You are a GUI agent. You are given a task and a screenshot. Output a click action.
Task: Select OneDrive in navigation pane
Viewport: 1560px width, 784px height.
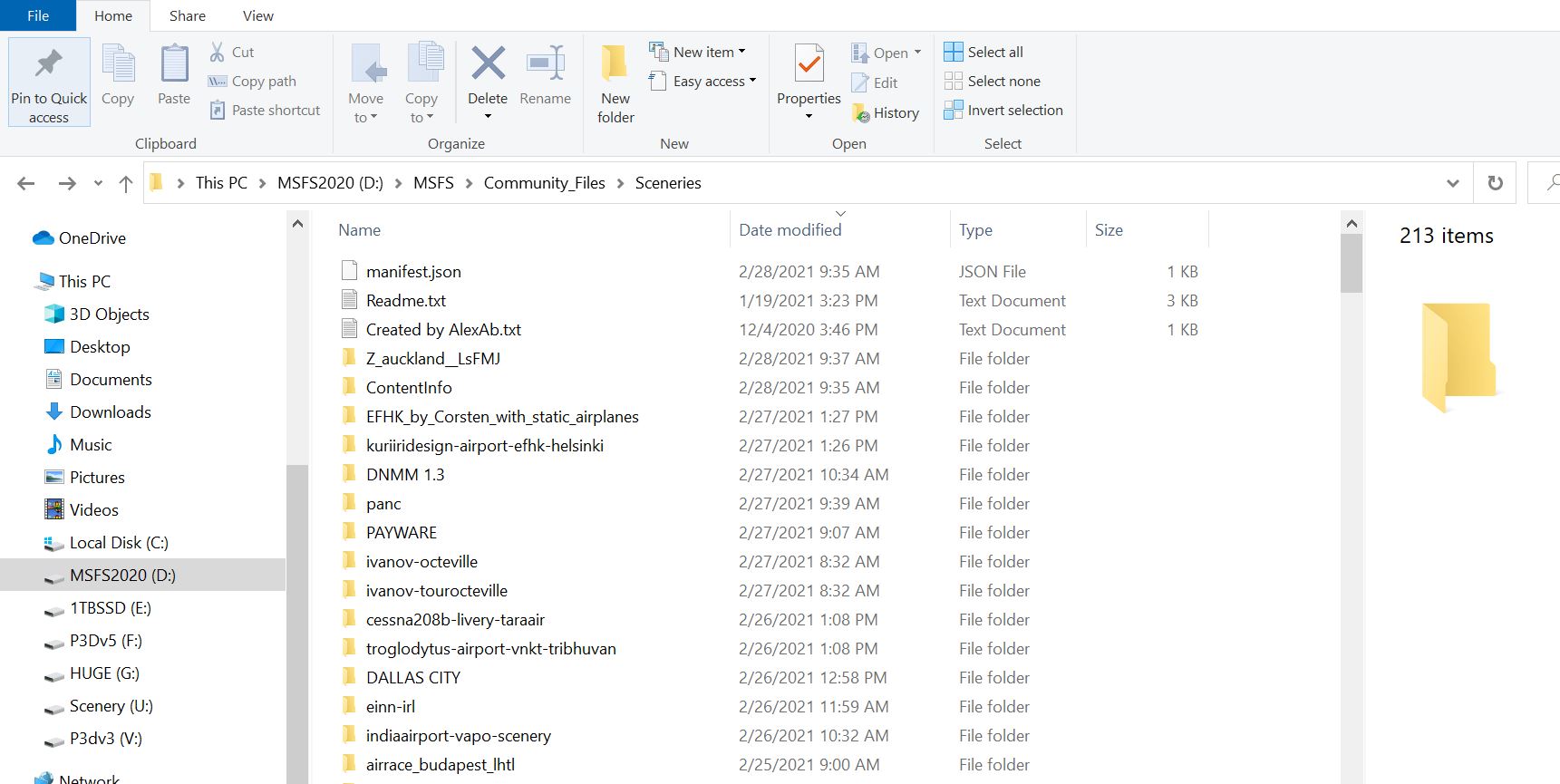coord(80,237)
